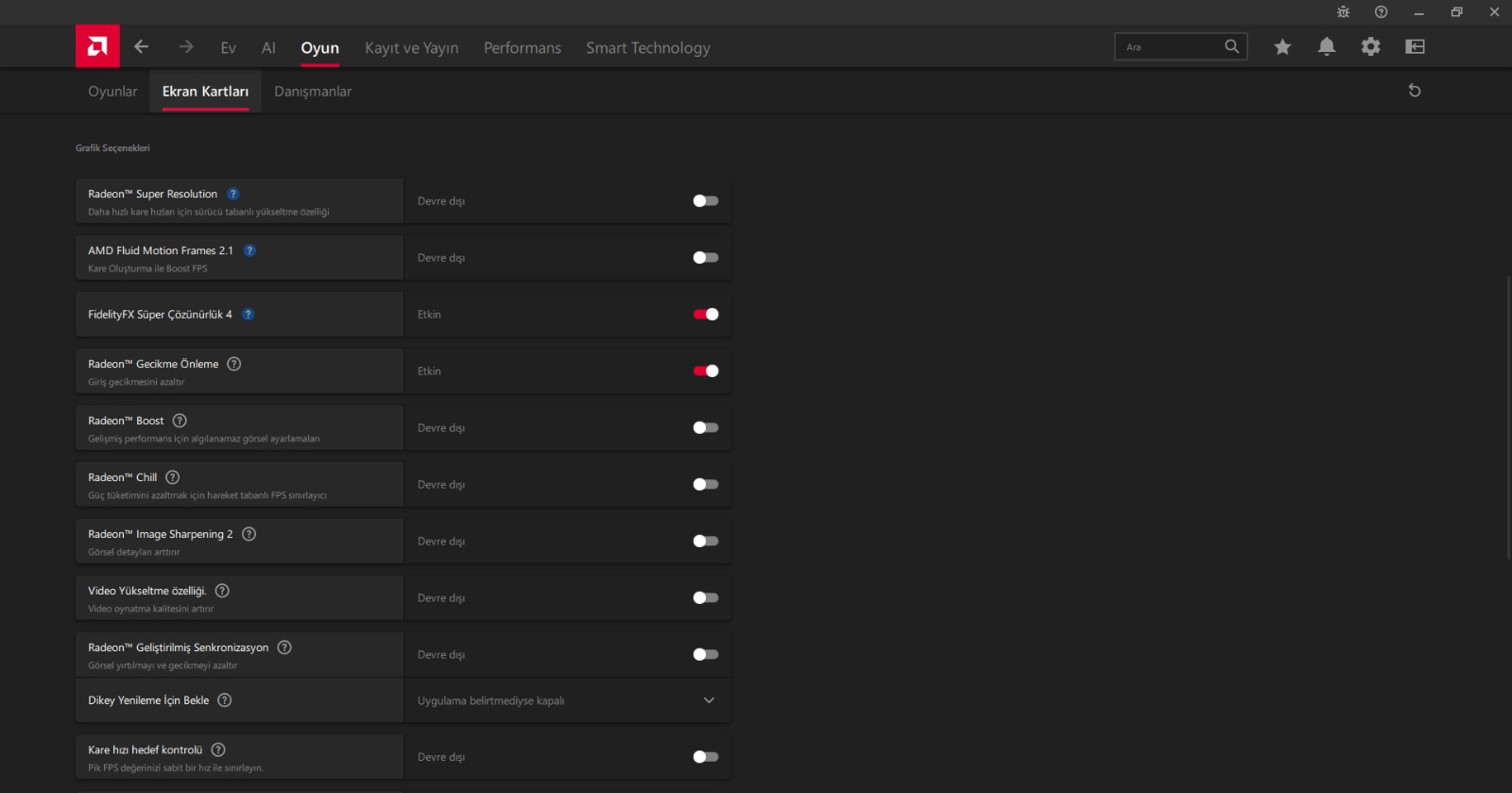Show help for Radeon Gecikme Önleme
Screen dimensions: 1512x793
(234, 364)
